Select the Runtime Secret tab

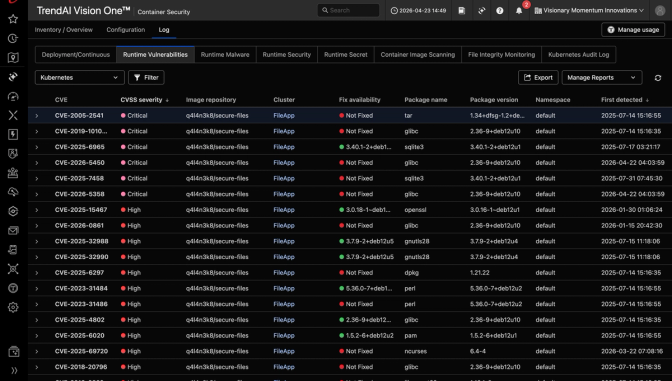tap(346, 55)
